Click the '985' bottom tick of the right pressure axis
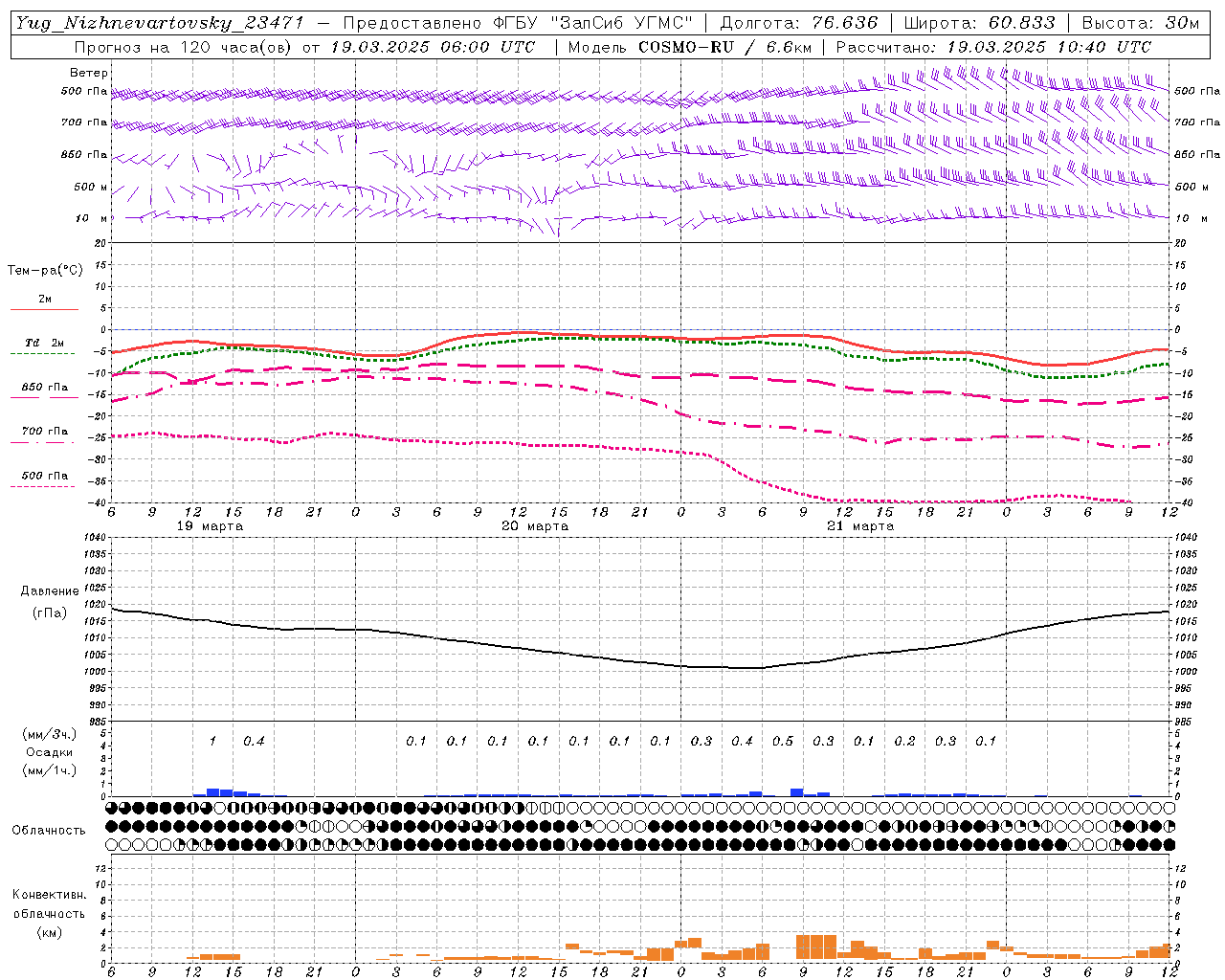 (x=1184, y=722)
